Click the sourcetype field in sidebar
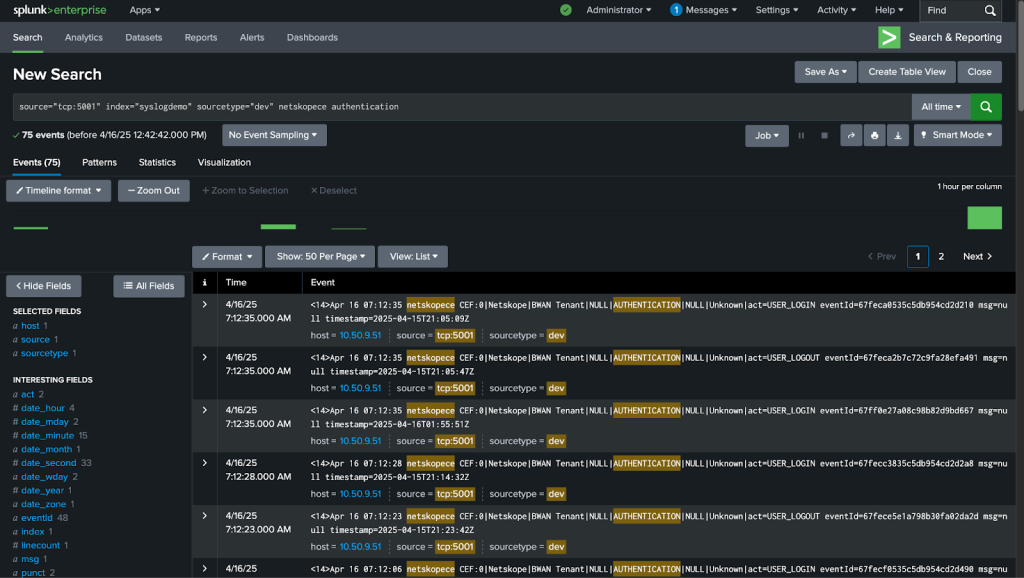The height and width of the screenshot is (578, 1024). tap(44, 353)
